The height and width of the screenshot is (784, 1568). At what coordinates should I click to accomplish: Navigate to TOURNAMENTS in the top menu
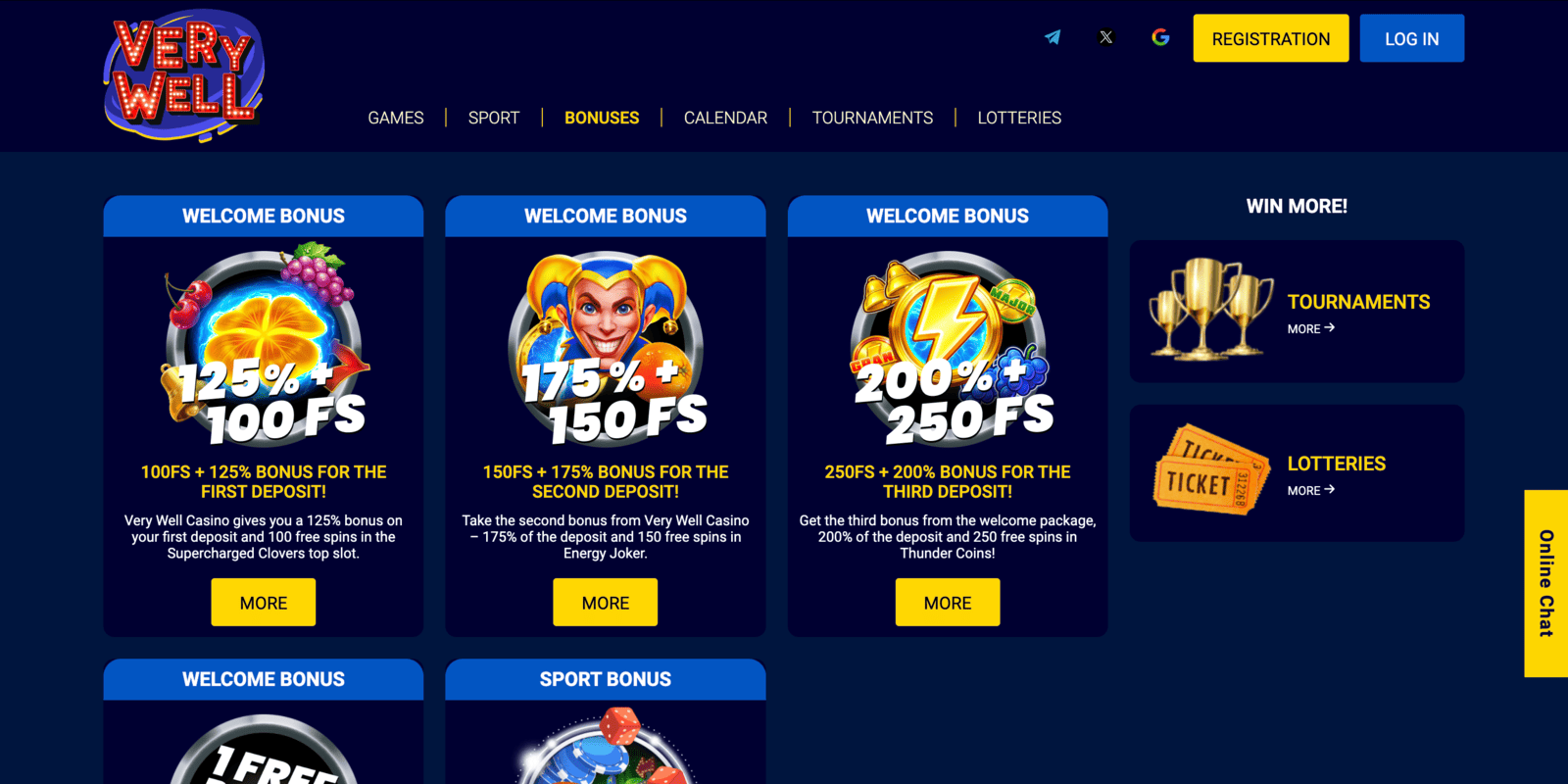(x=872, y=118)
